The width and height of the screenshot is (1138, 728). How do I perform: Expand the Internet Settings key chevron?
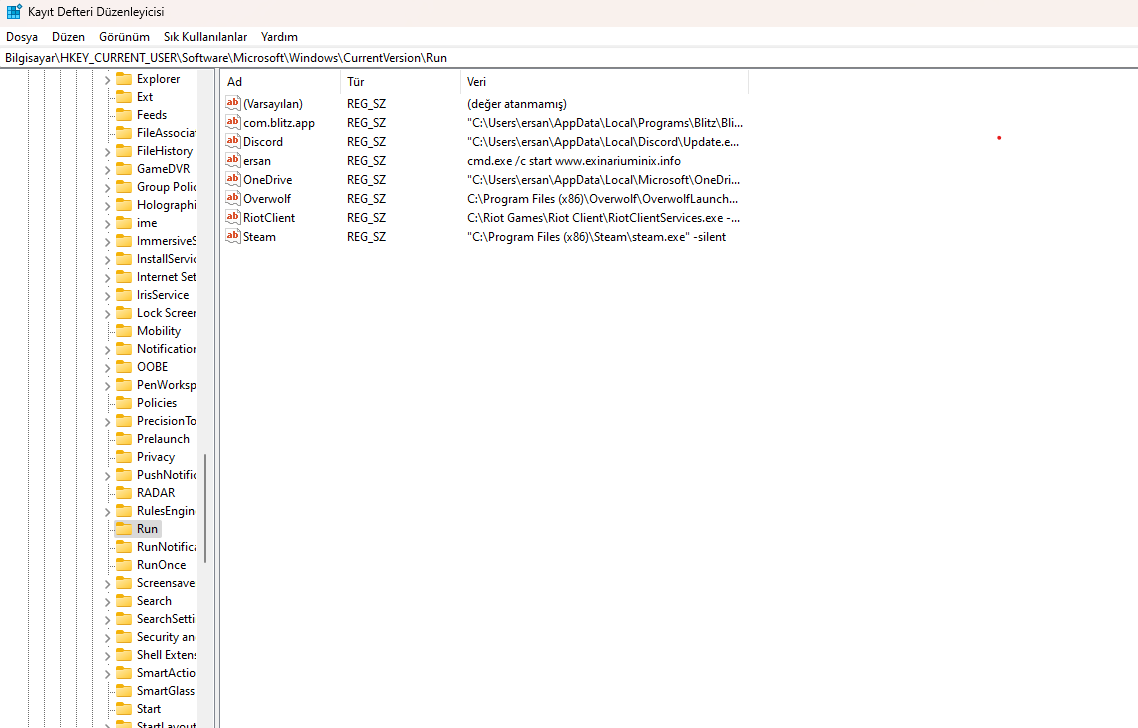point(107,277)
